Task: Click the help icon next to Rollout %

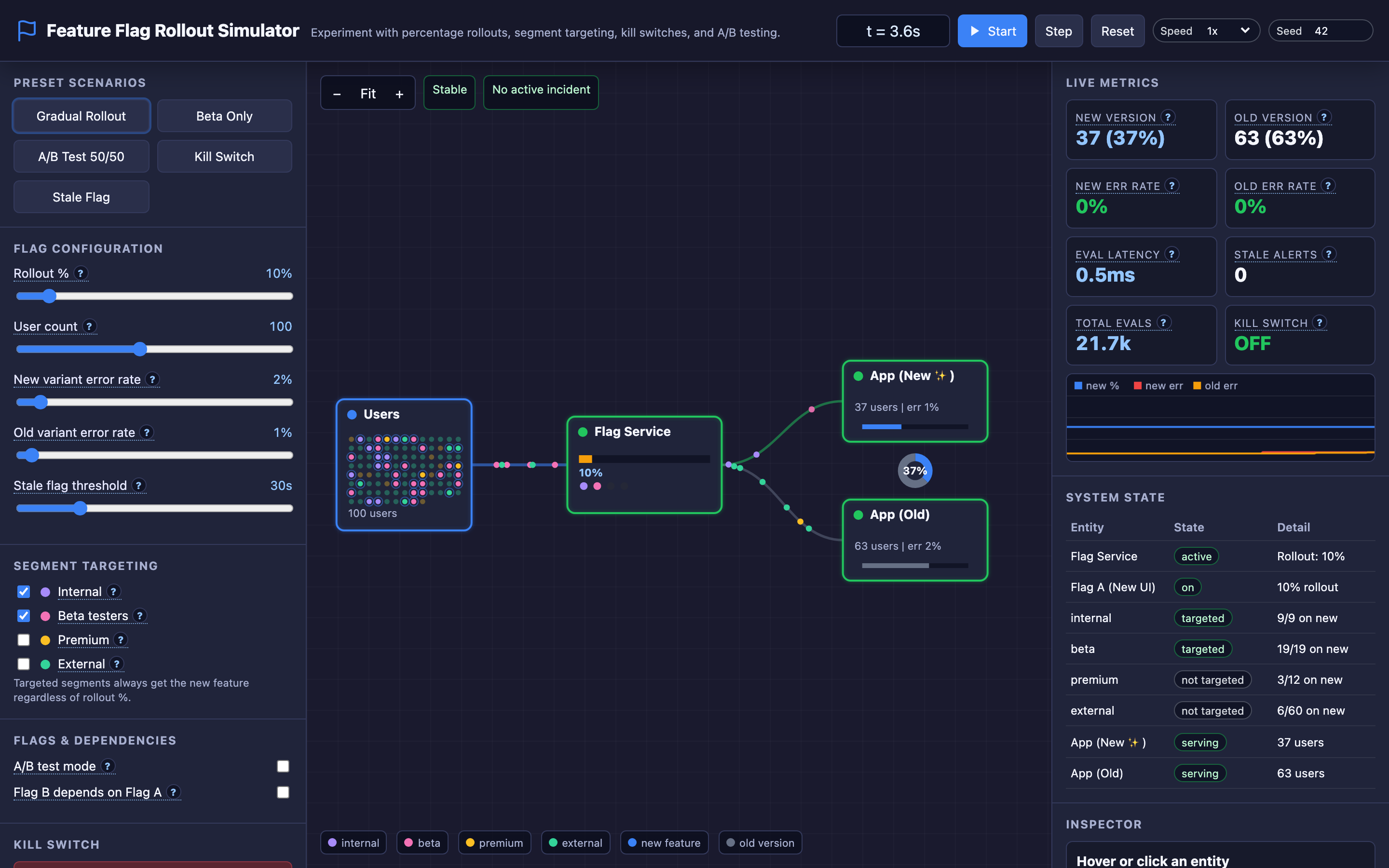Action: [81, 273]
